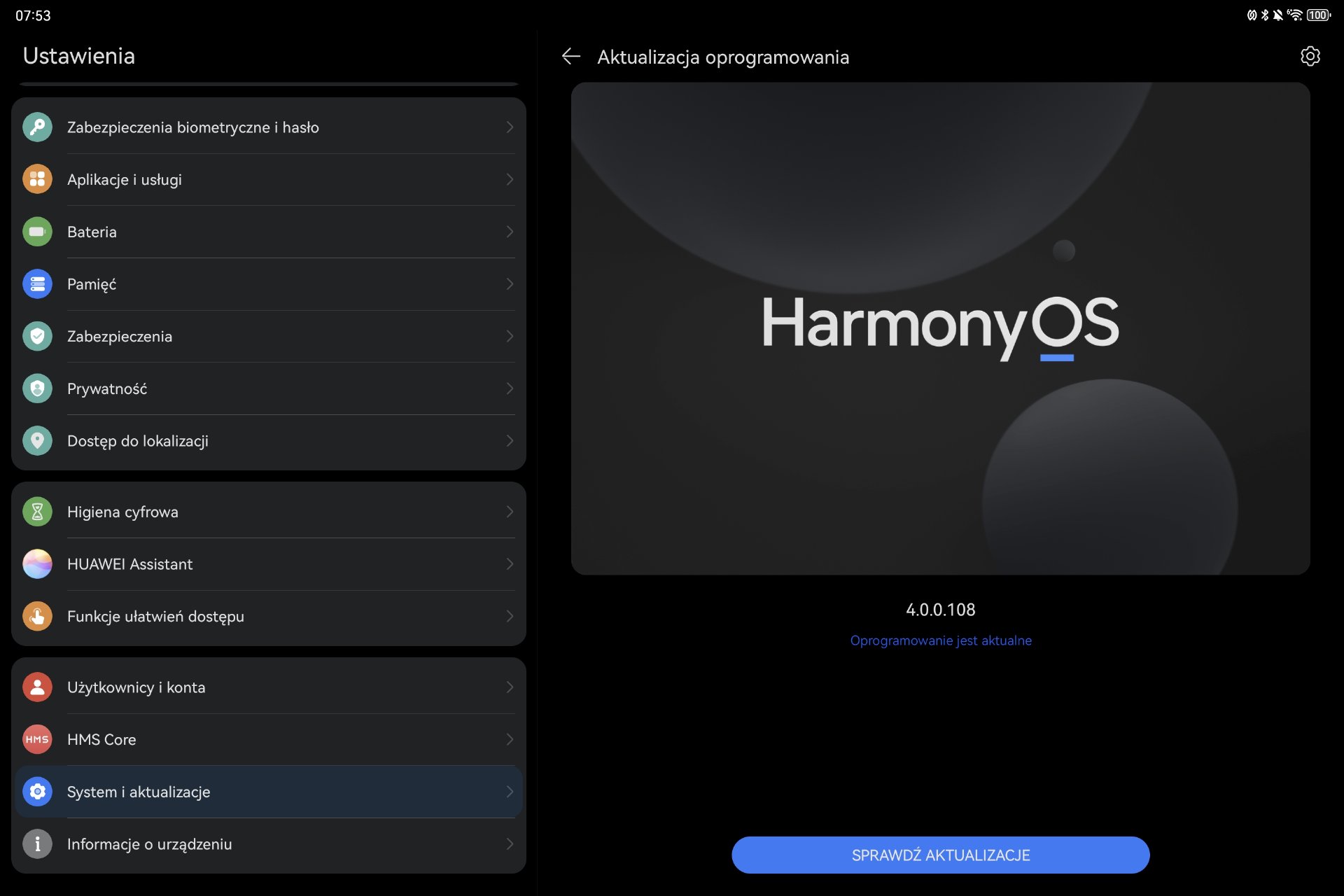The width and height of the screenshot is (1344, 896).
Task: Click the blue Pamięć storage icon
Action: coord(37,284)
